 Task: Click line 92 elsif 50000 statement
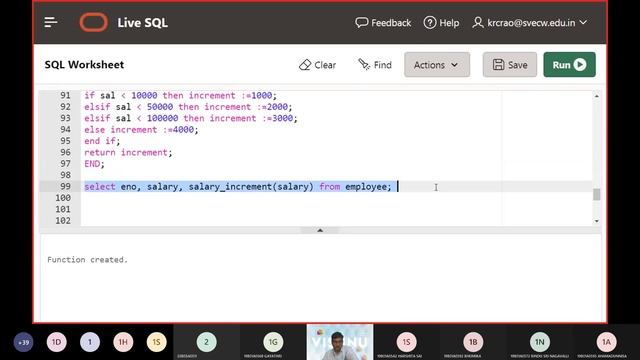188,107
